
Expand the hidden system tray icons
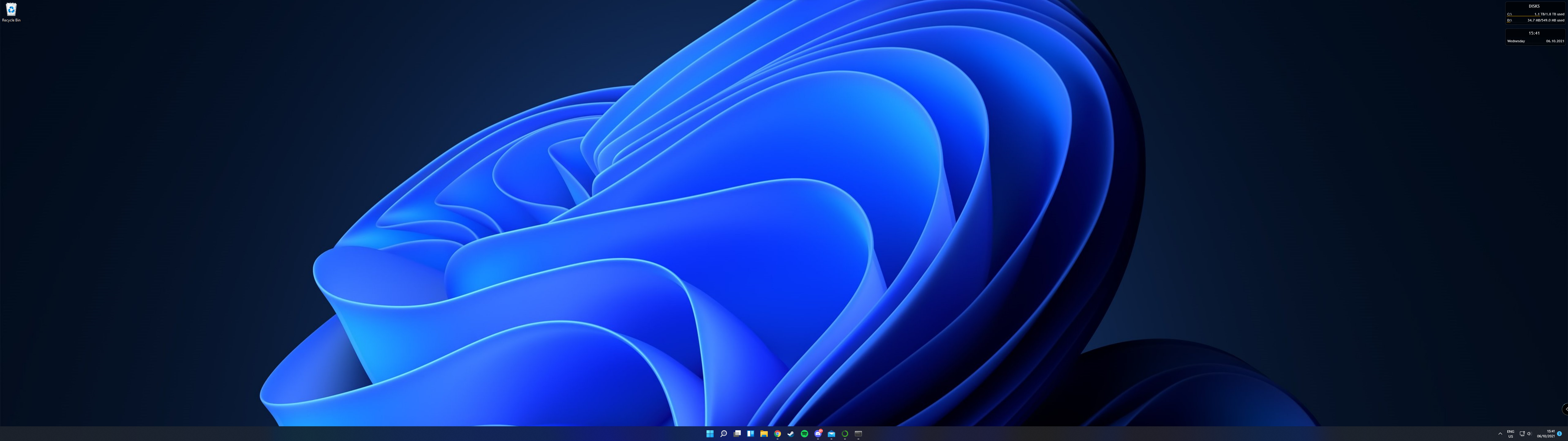click(1500, 434)
